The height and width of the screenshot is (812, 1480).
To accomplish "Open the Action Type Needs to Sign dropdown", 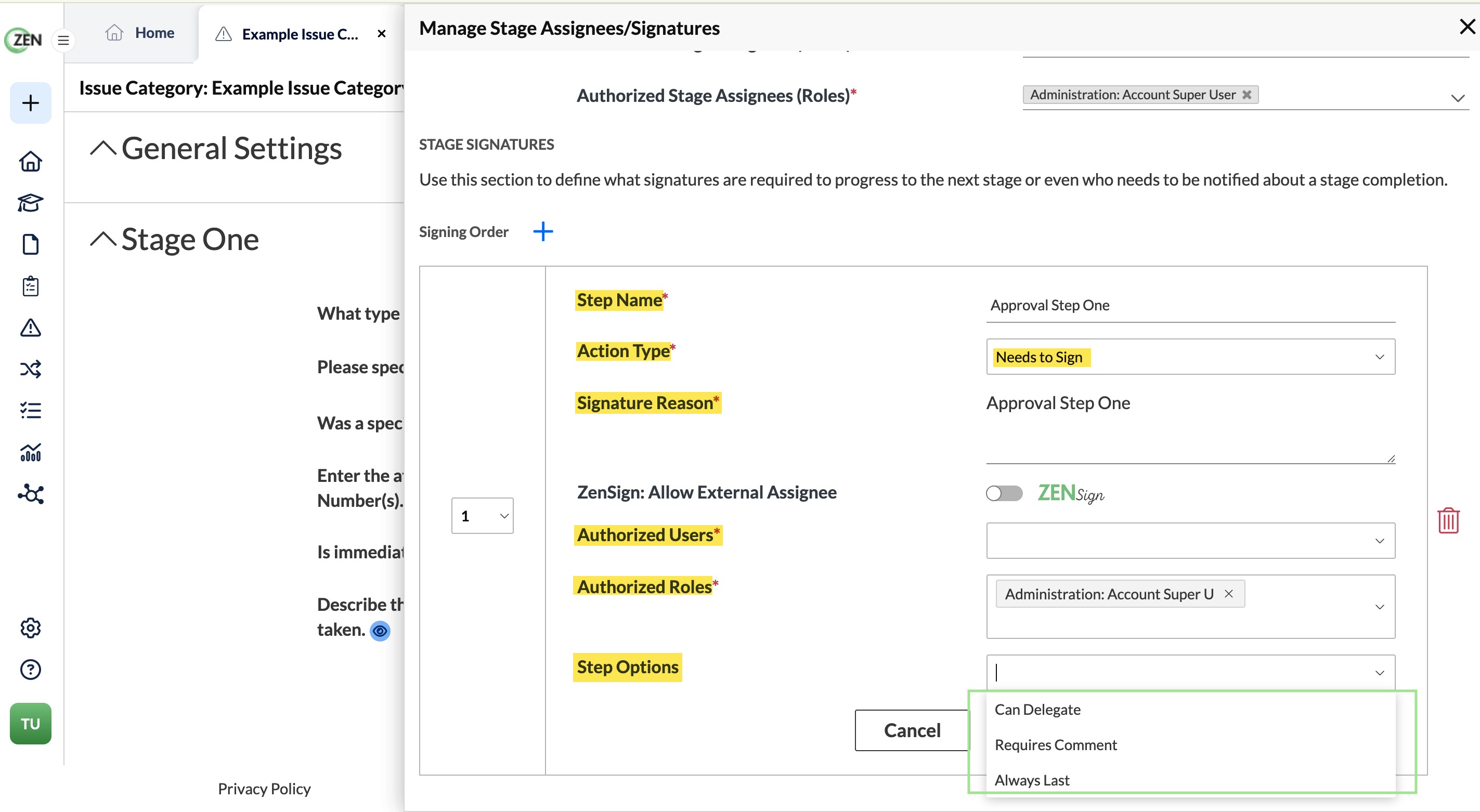I will 1190,357.
